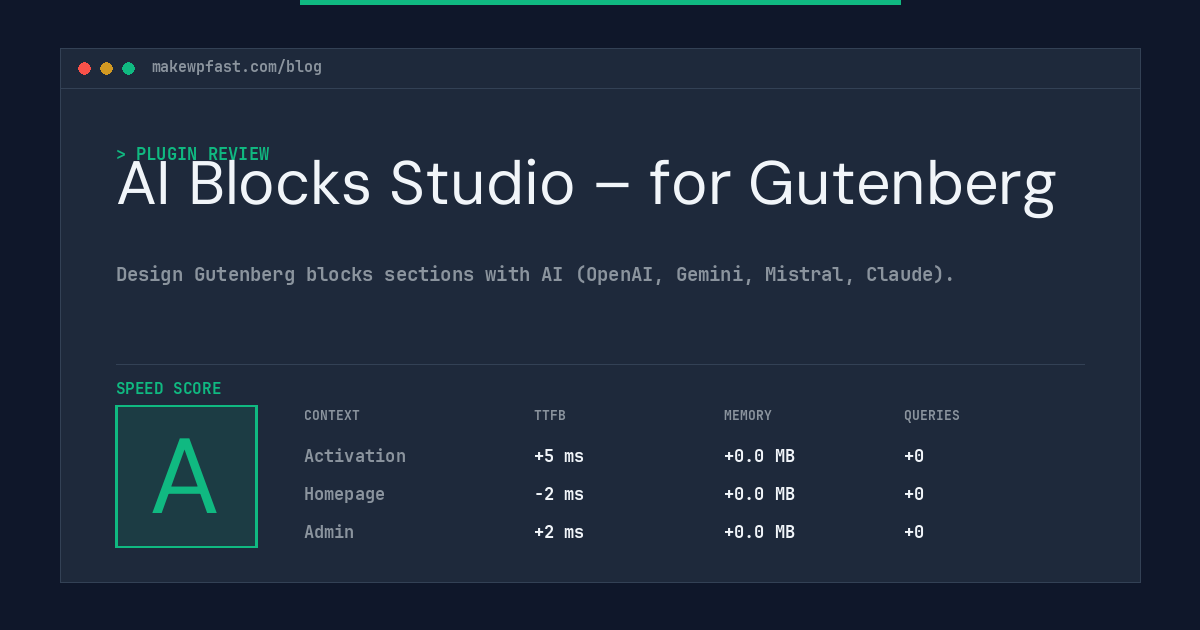Click the QUERIES column header
Screen dimensions: 1200x630
pos(932,416)
